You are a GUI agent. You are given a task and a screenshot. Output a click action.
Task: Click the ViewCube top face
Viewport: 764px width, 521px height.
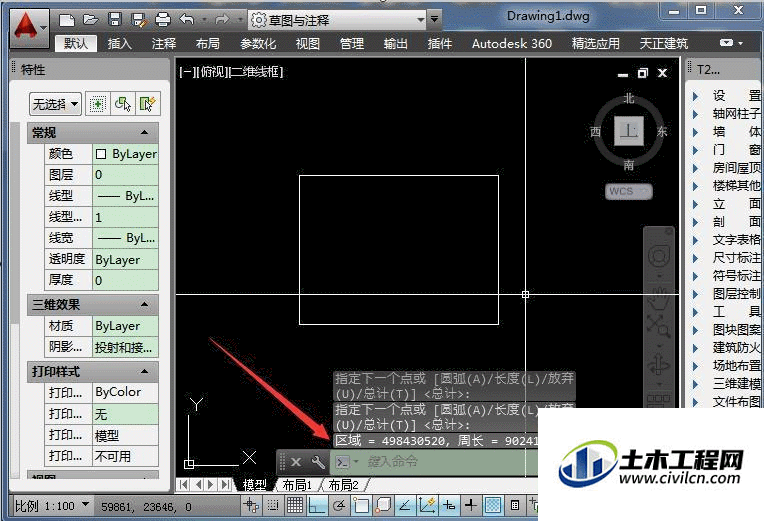click(x=629, y=131)
